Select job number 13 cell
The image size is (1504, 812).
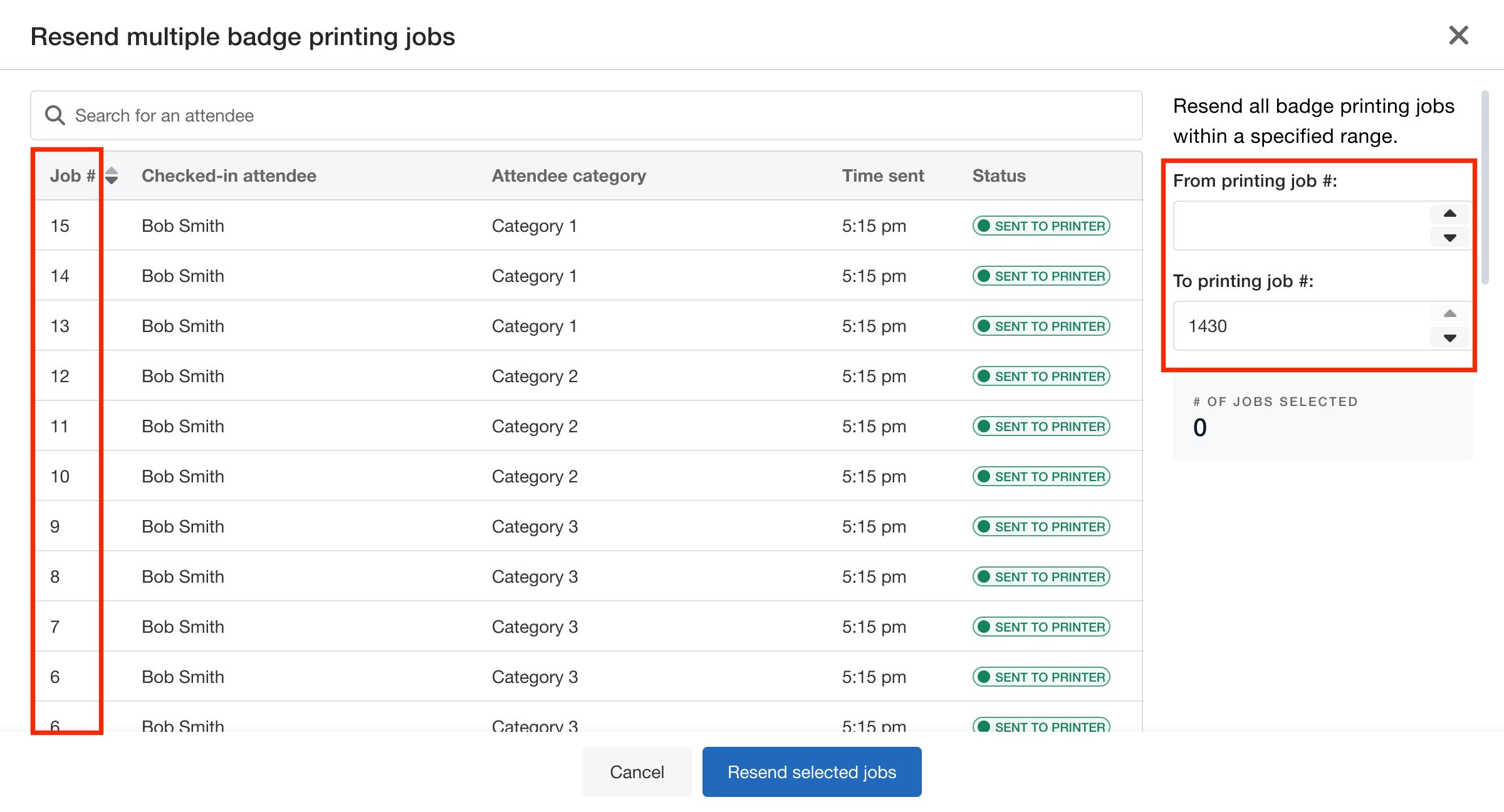click(60, 326)
